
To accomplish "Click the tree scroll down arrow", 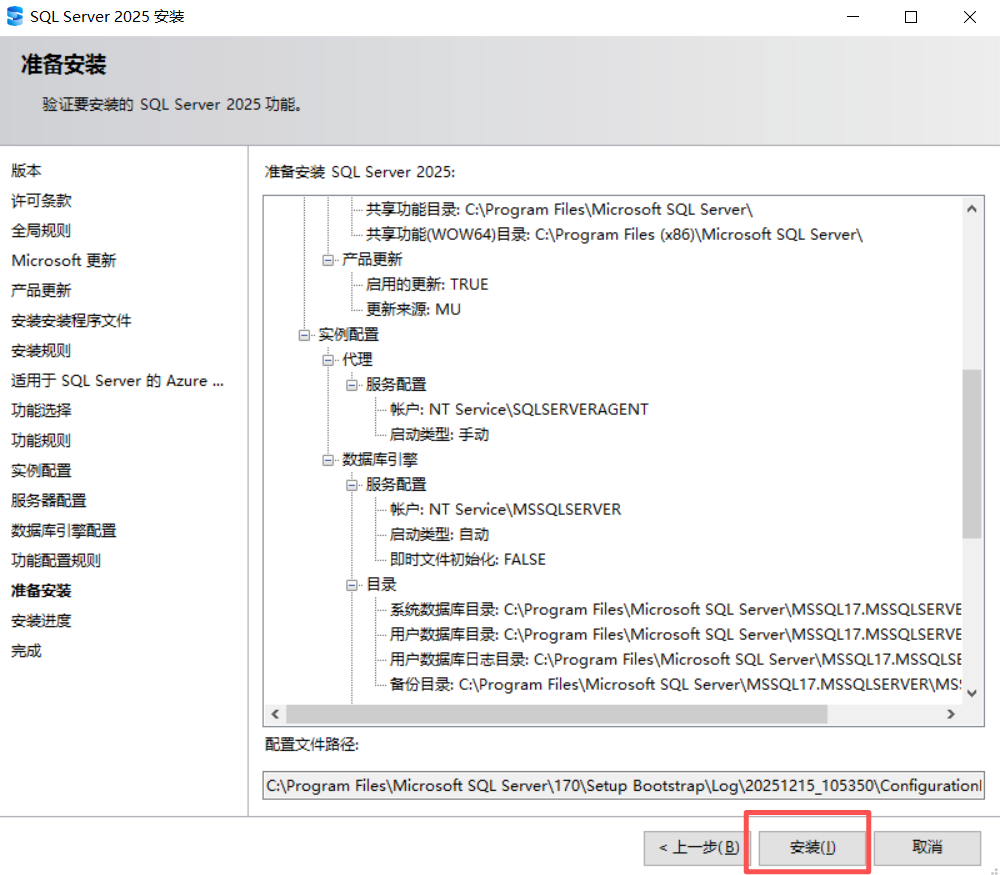I will pos(971,693).
